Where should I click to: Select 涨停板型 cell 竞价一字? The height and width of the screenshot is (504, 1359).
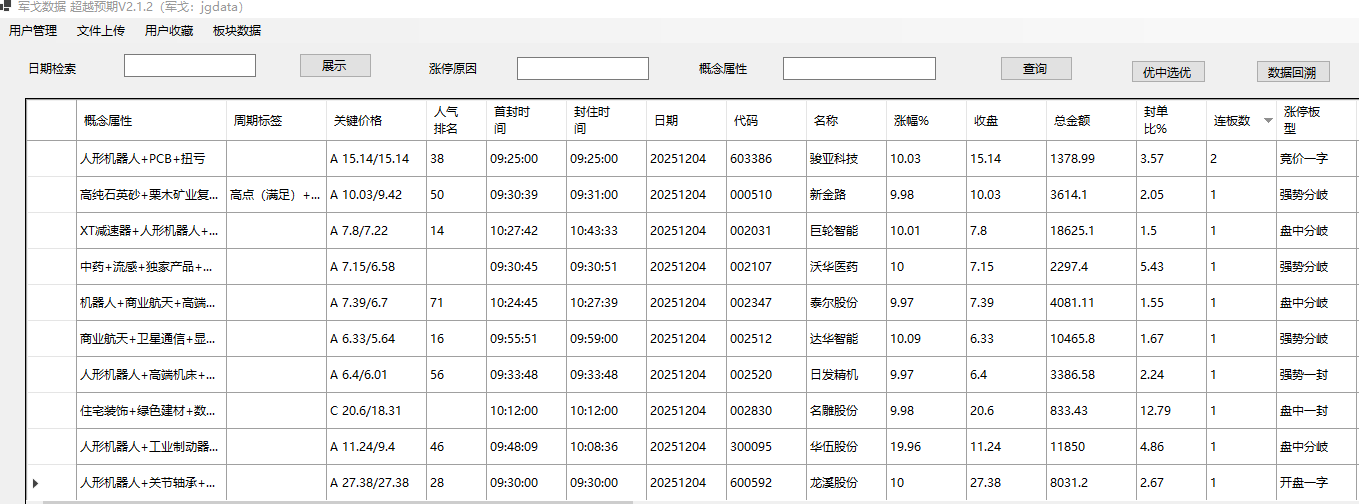(x=1317, y=159)
